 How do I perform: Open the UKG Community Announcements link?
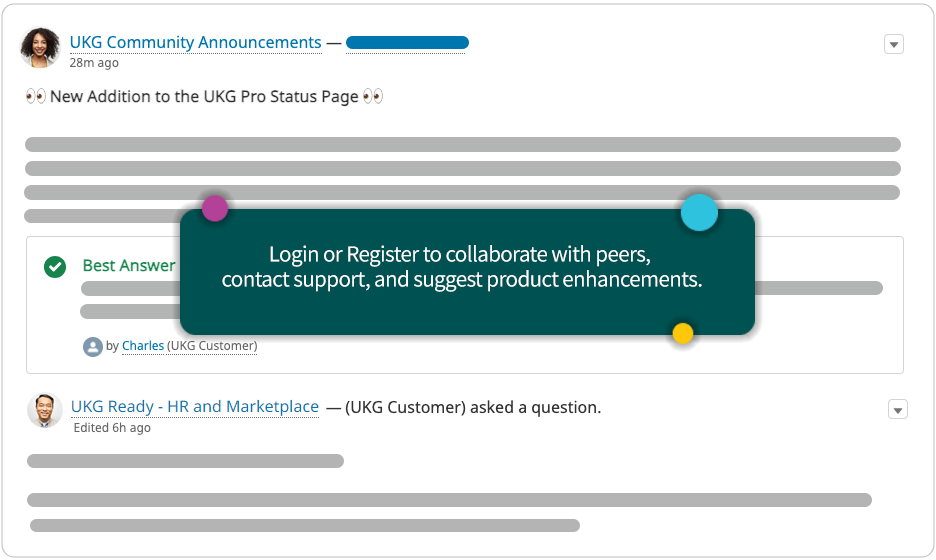pos(195,42)
